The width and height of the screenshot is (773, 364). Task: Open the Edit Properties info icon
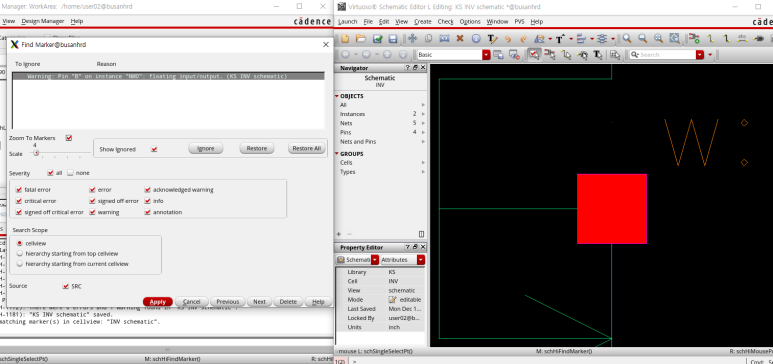476,38
